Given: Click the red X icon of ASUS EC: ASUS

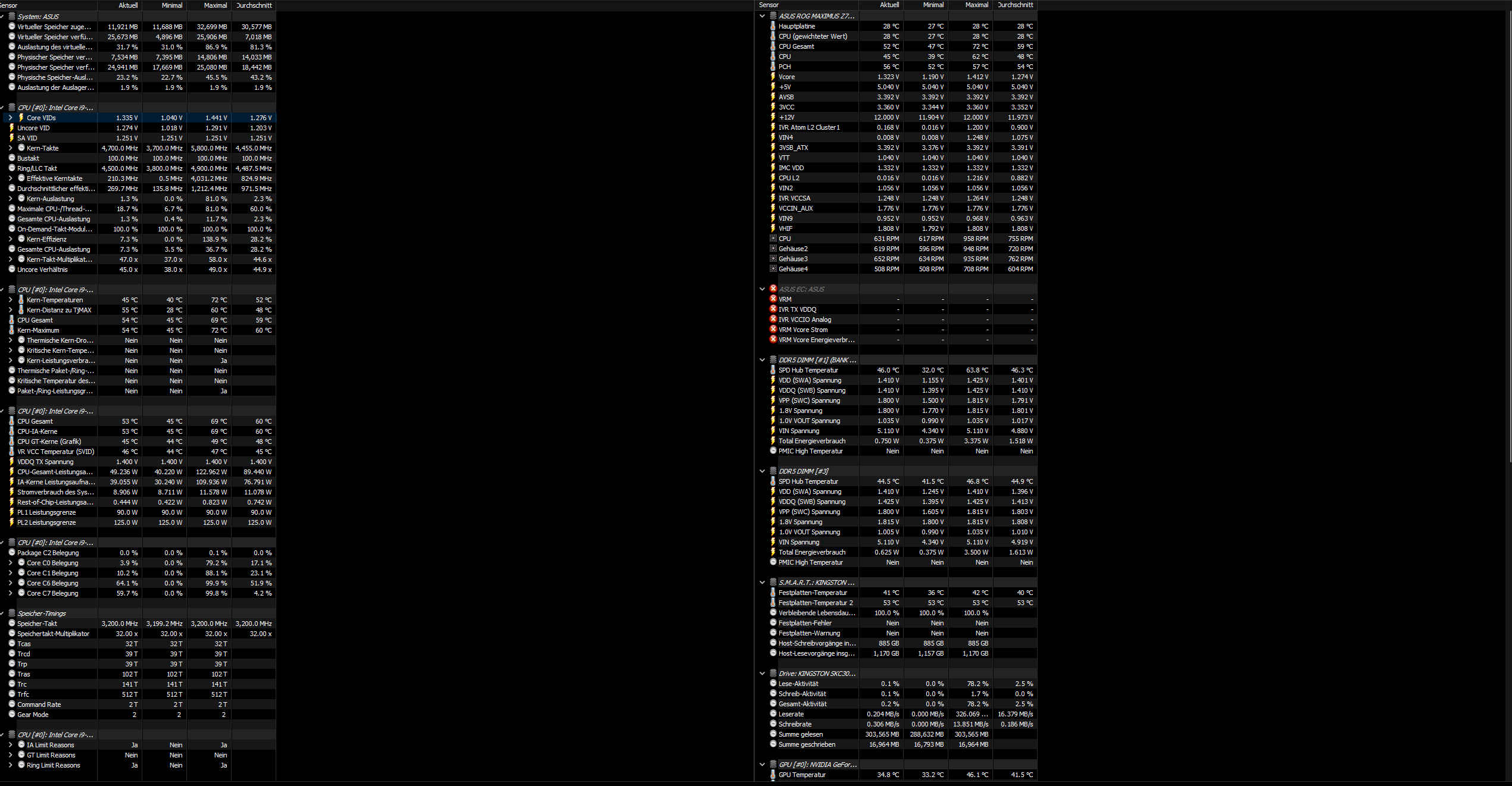Looking at the screenshot, I should click(773, 289).
